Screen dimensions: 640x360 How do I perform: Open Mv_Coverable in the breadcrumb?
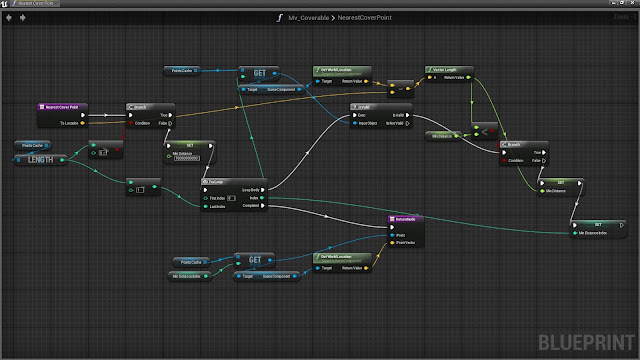(308, 18)
